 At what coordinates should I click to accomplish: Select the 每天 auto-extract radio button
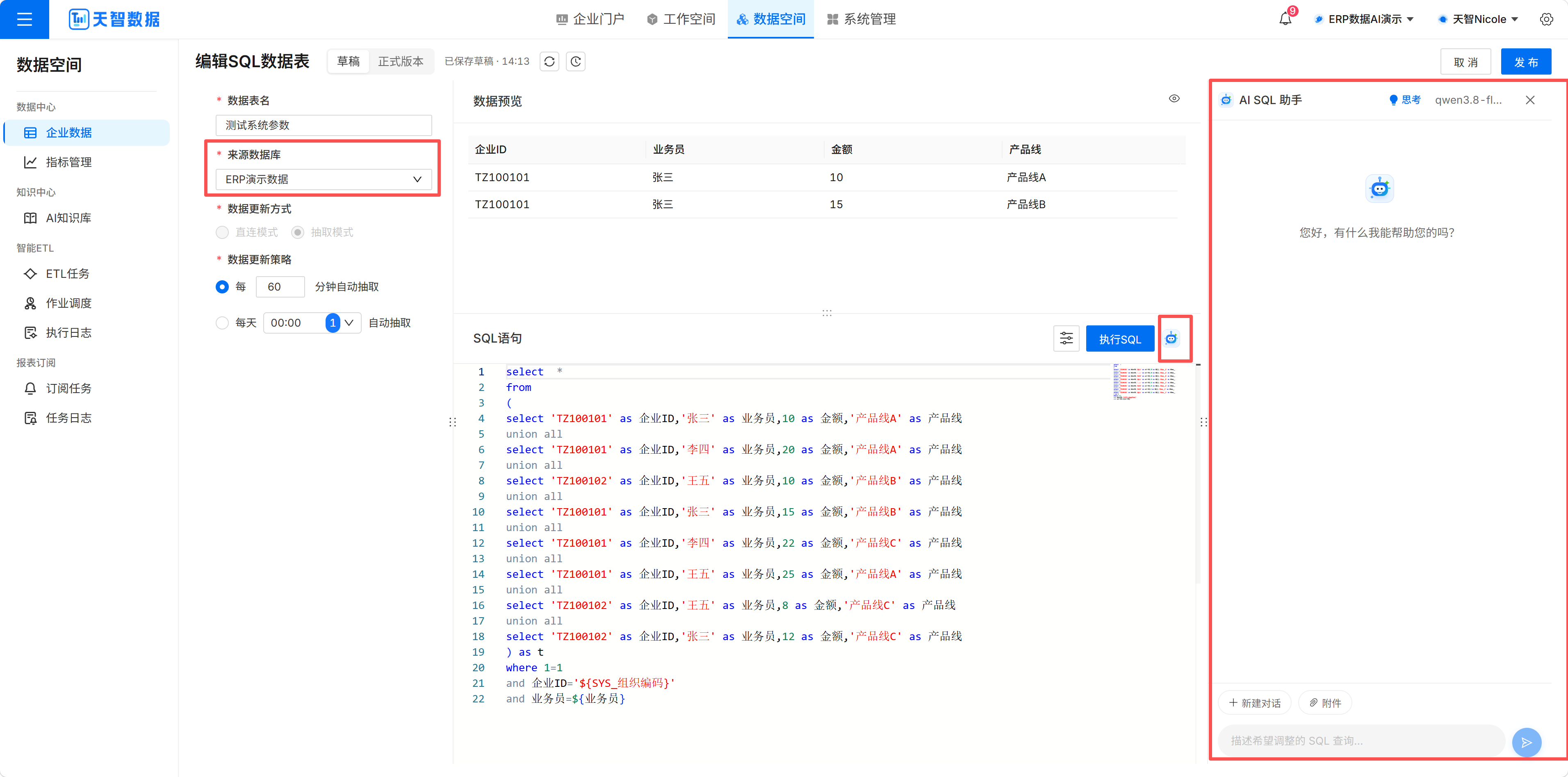(x=222, y=323)
